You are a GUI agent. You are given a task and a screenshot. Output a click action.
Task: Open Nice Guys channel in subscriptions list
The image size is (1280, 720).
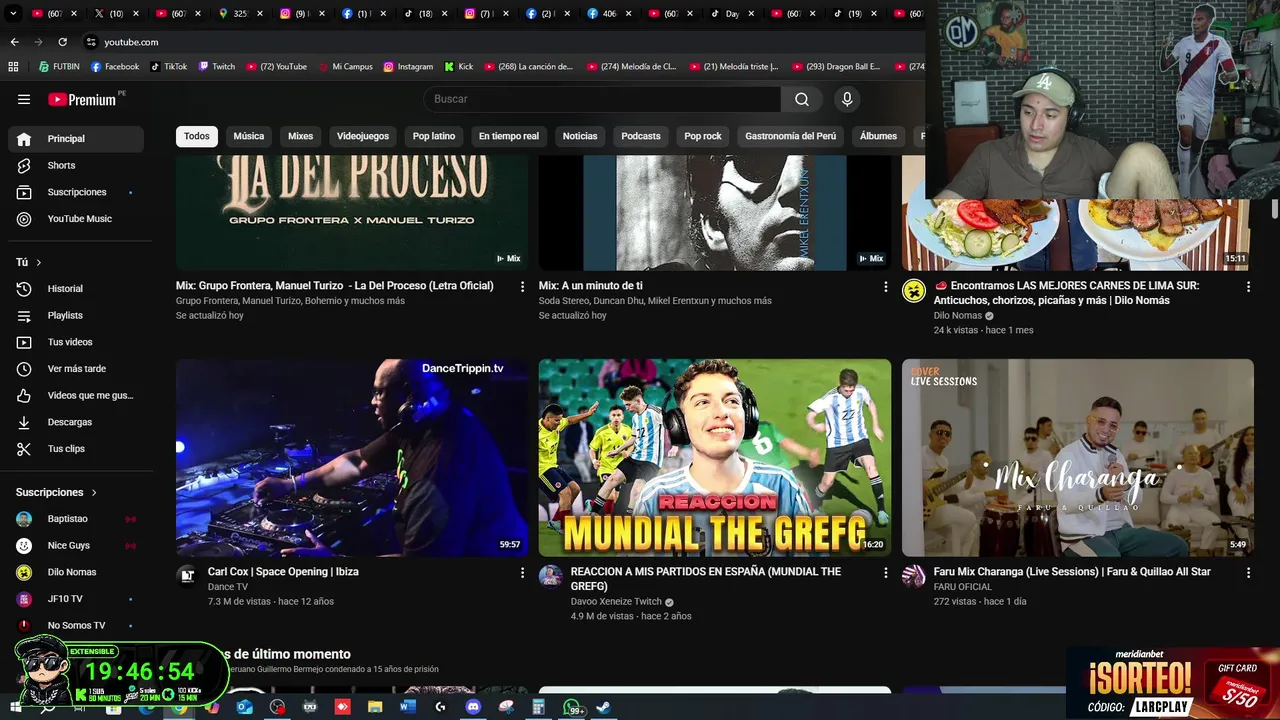pyautogui.click(x=76, y=546)
